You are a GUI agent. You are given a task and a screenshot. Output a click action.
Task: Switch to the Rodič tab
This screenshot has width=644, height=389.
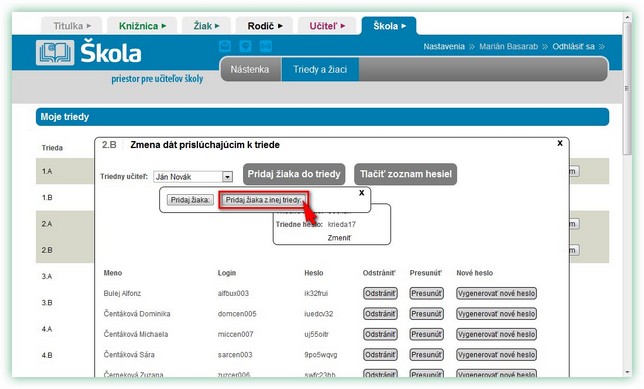click(x=264, y=25)
